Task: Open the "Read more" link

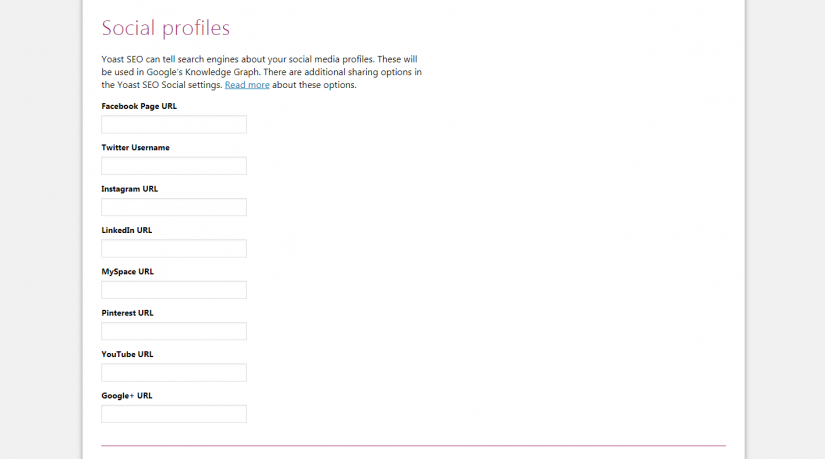Action: (247, 85)
